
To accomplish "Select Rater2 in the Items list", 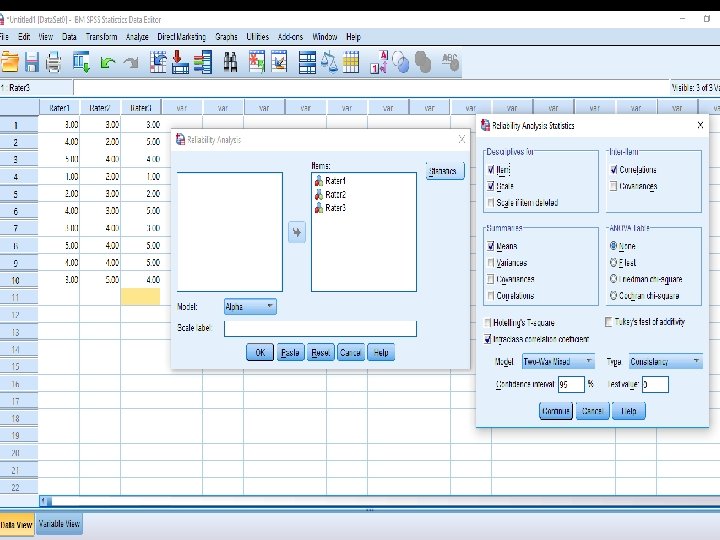I will click(x=335, y=195).
